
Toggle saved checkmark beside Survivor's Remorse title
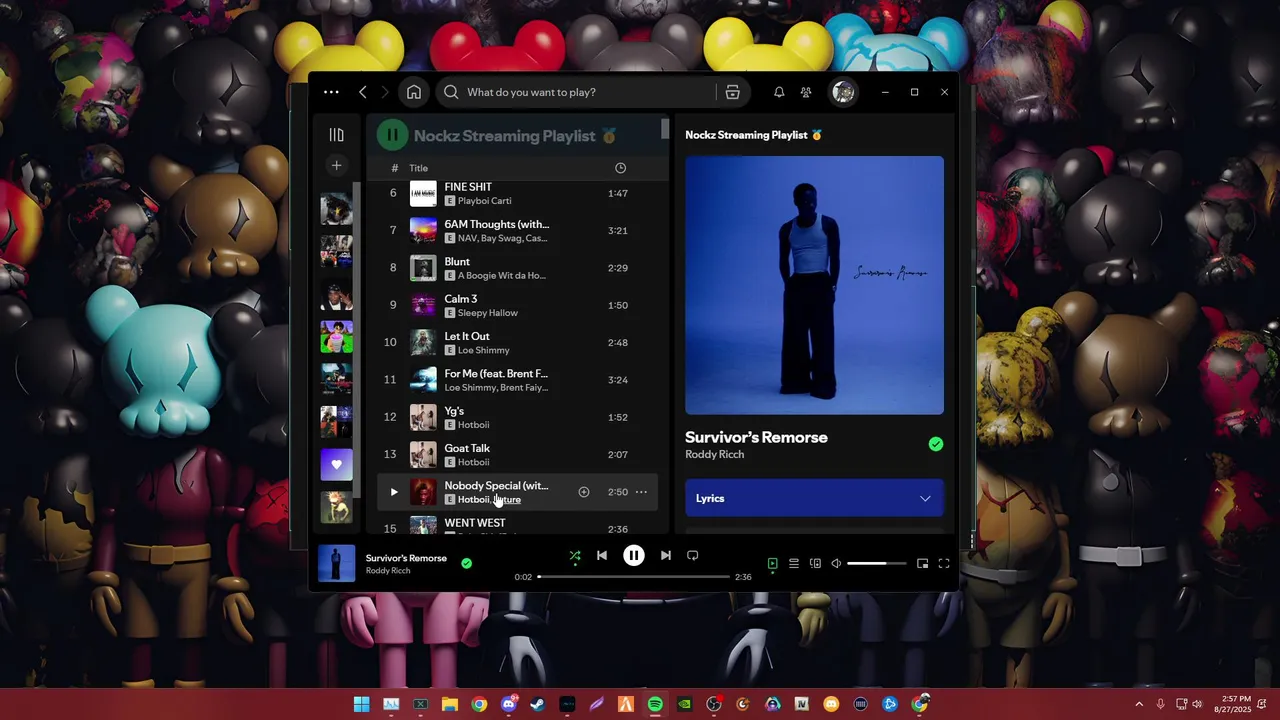[936, 444]
